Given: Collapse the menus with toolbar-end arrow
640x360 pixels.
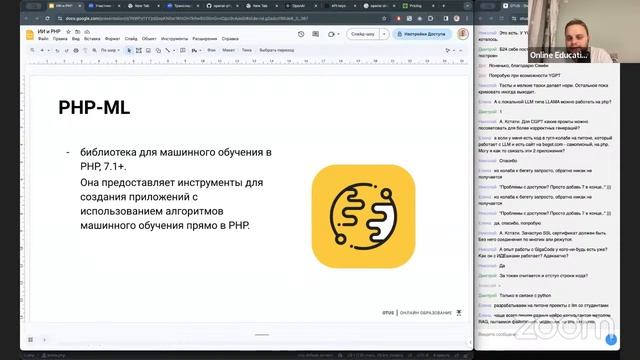Looking at the screenshot, I should point(461,50).
